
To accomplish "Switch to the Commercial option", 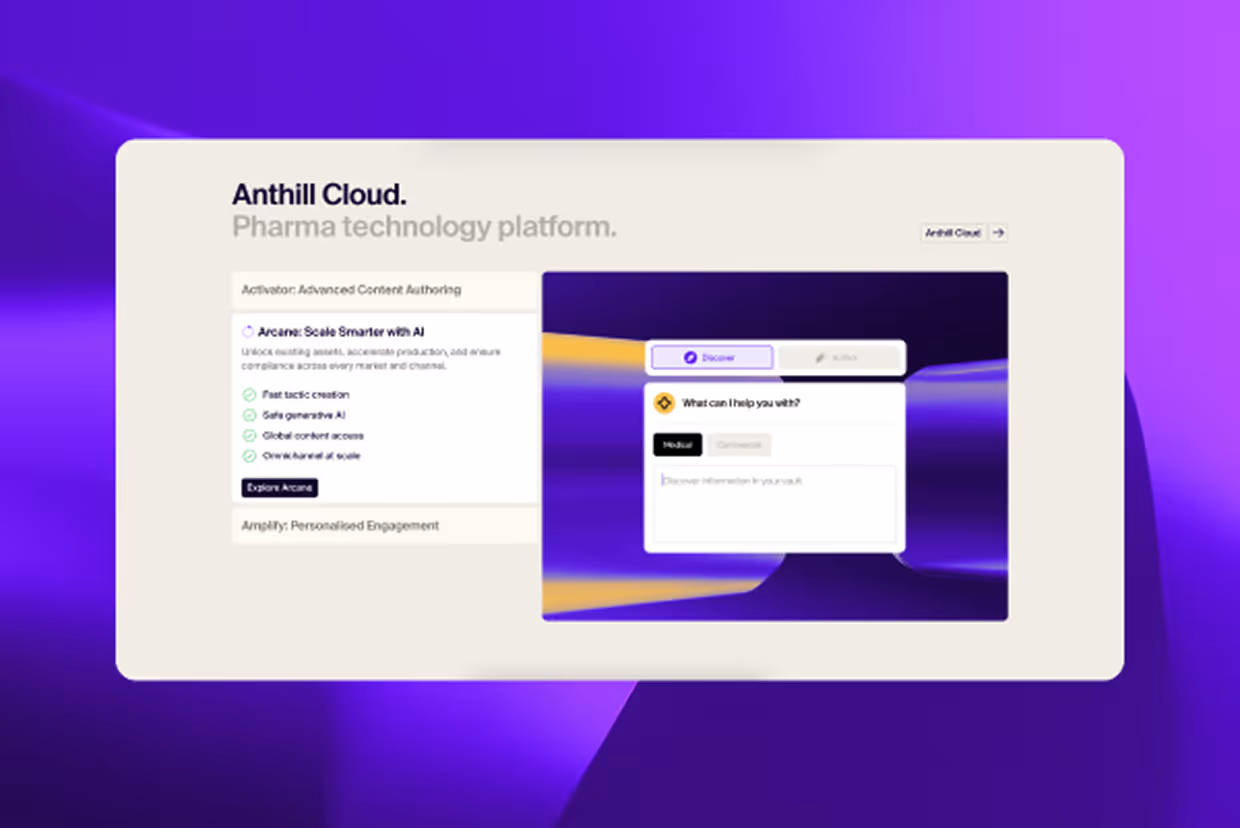I will (x=739, y=445).
